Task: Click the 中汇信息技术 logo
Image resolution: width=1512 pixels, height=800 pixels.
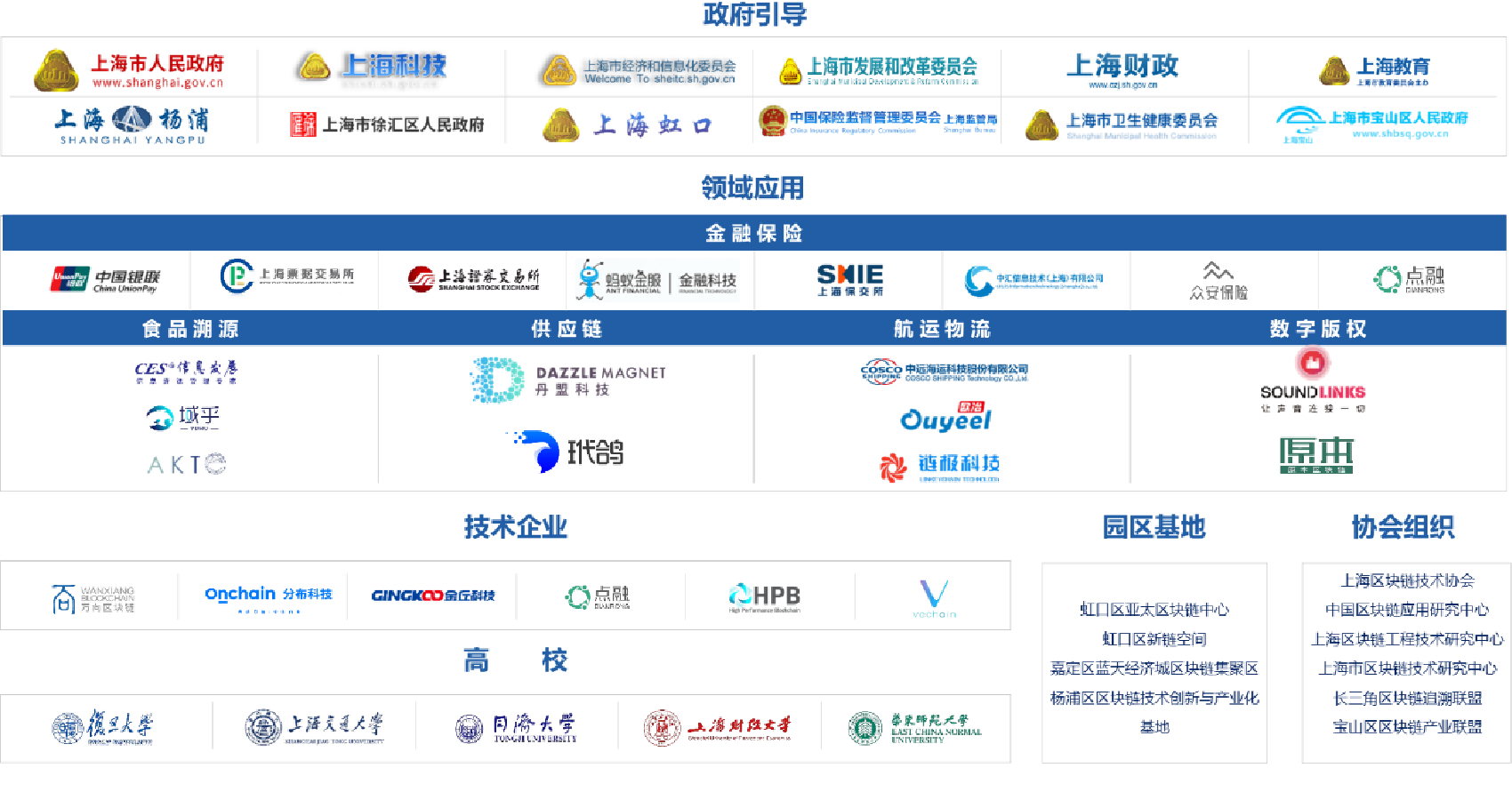Action: coord(1033,280)
